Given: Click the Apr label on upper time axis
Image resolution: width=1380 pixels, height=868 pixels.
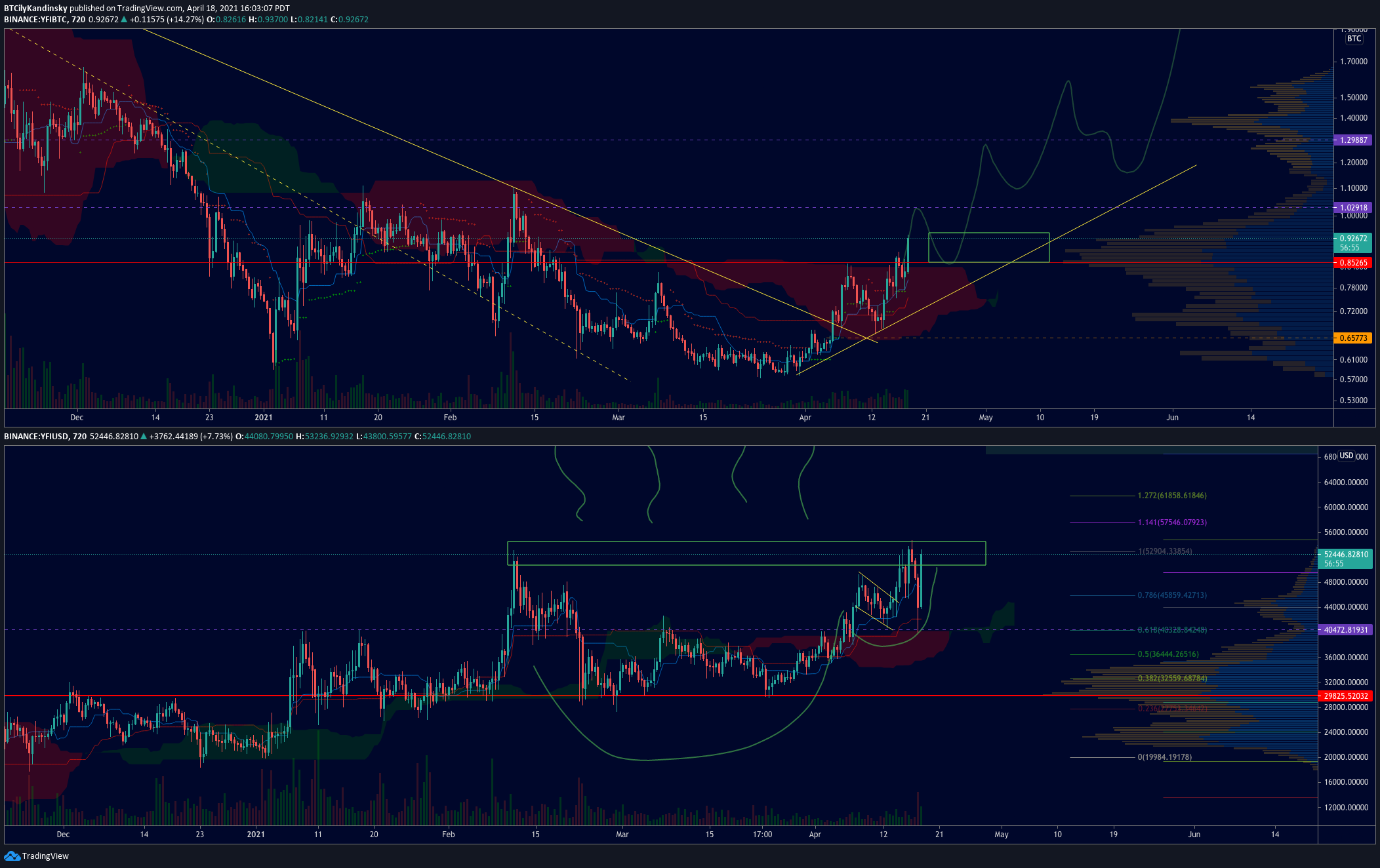Looking at the screenshot, I should (x=805, y=418).
